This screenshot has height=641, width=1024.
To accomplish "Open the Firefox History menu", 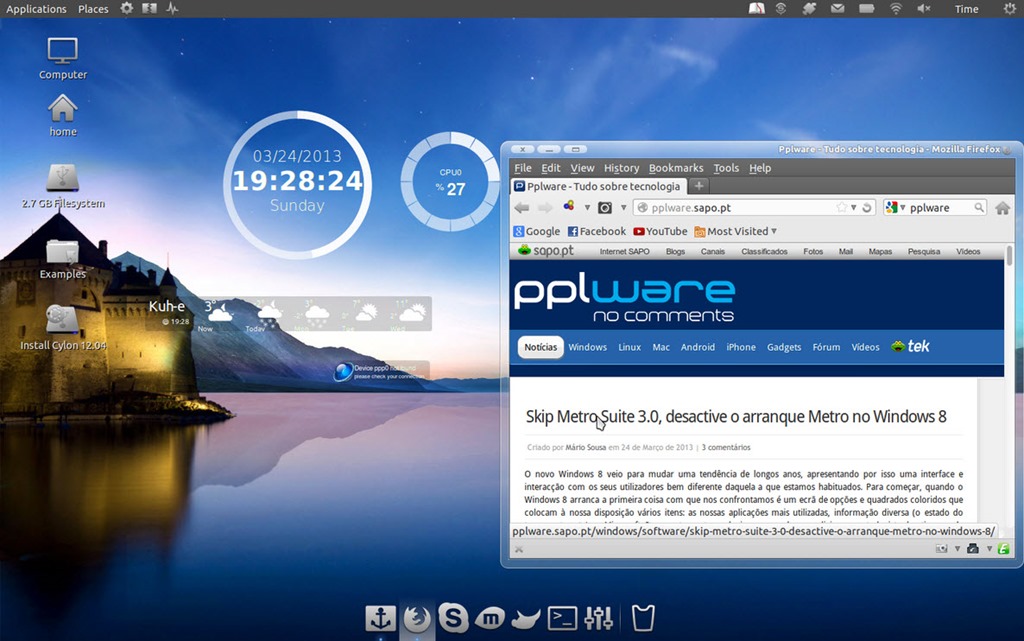I will [621, 168].
